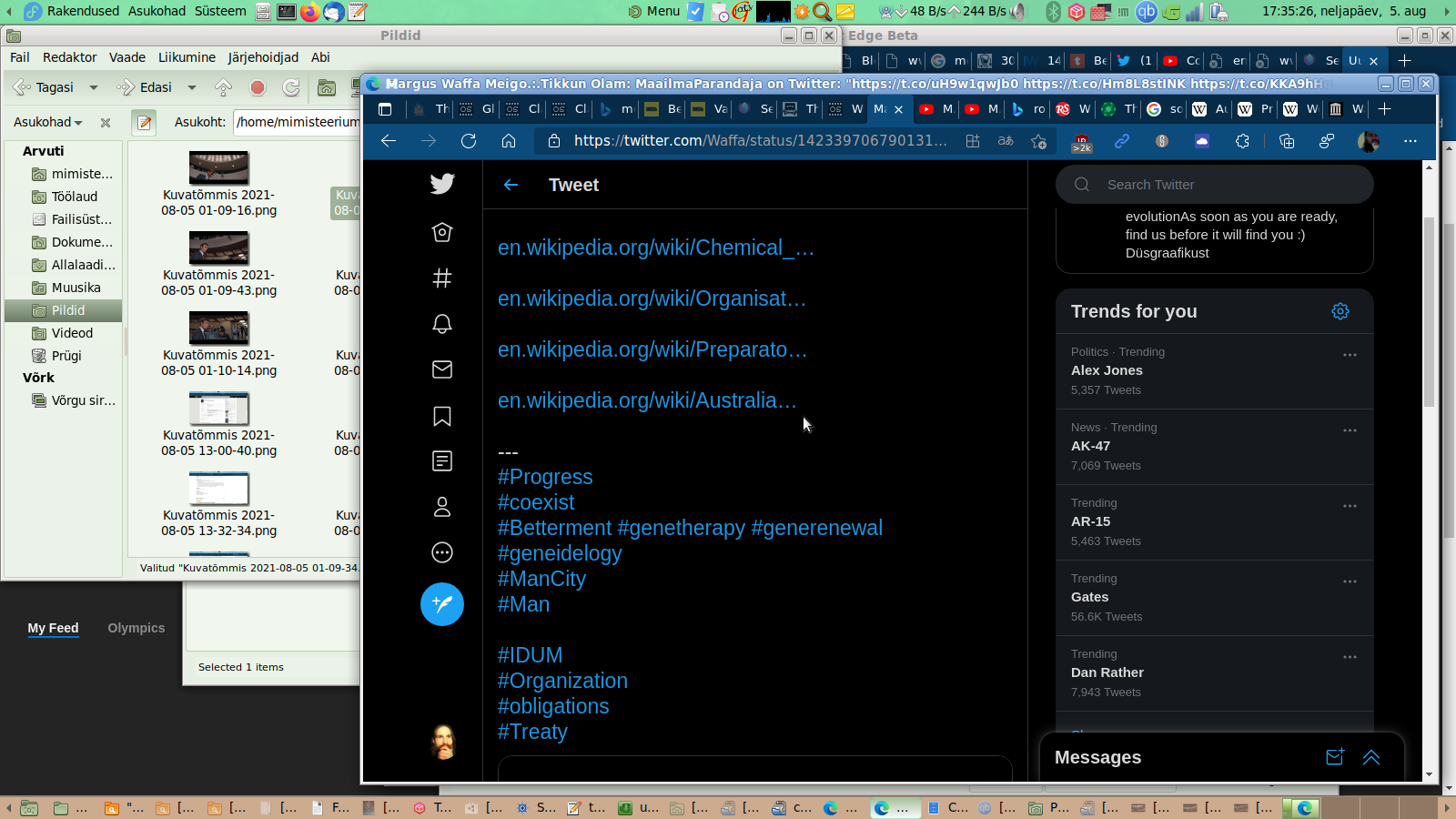Expand the Messages drawer

coord(1371,757)
